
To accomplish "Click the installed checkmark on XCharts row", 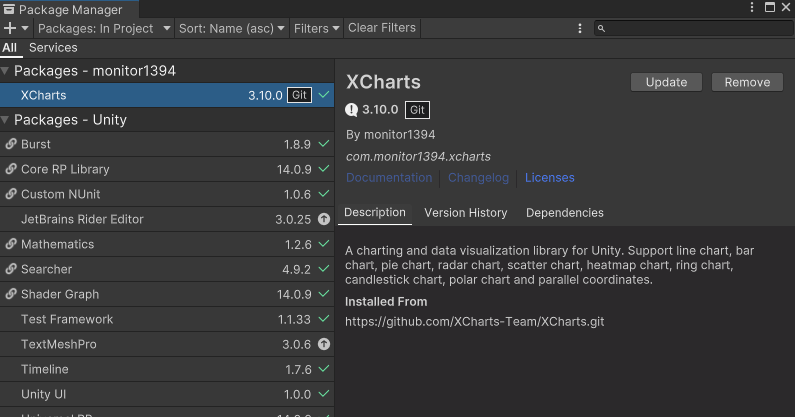I will click(324, 95).
